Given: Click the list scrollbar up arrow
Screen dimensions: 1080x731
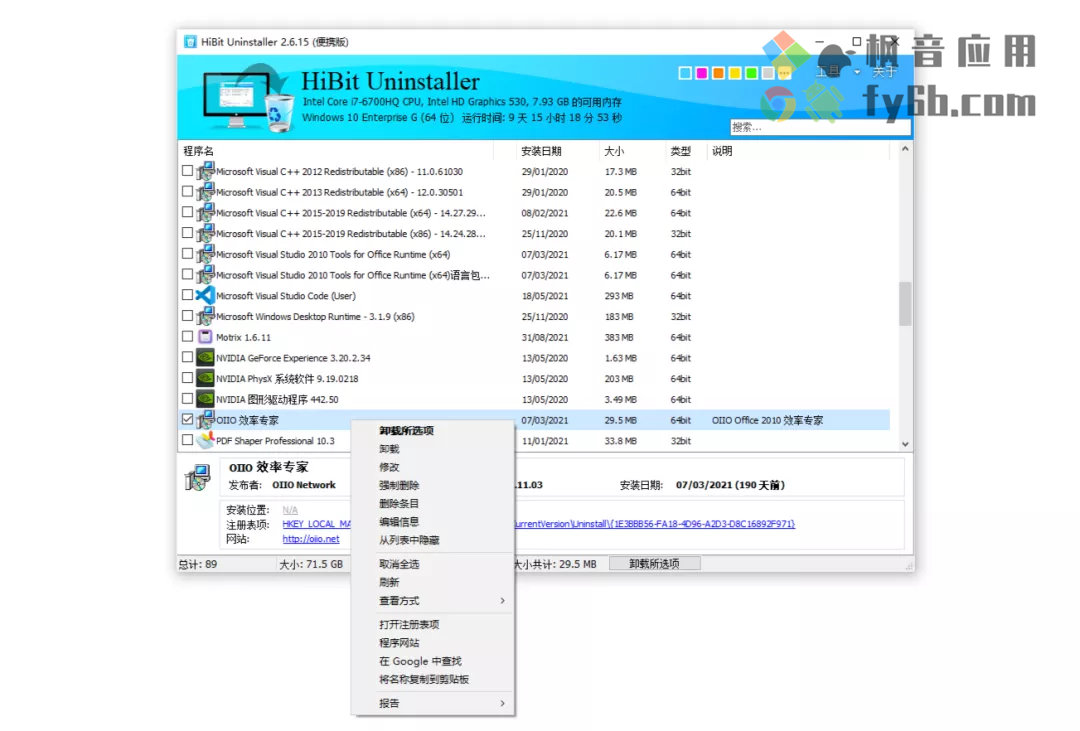Looking at the screenshot, I should tap(905, 149).
